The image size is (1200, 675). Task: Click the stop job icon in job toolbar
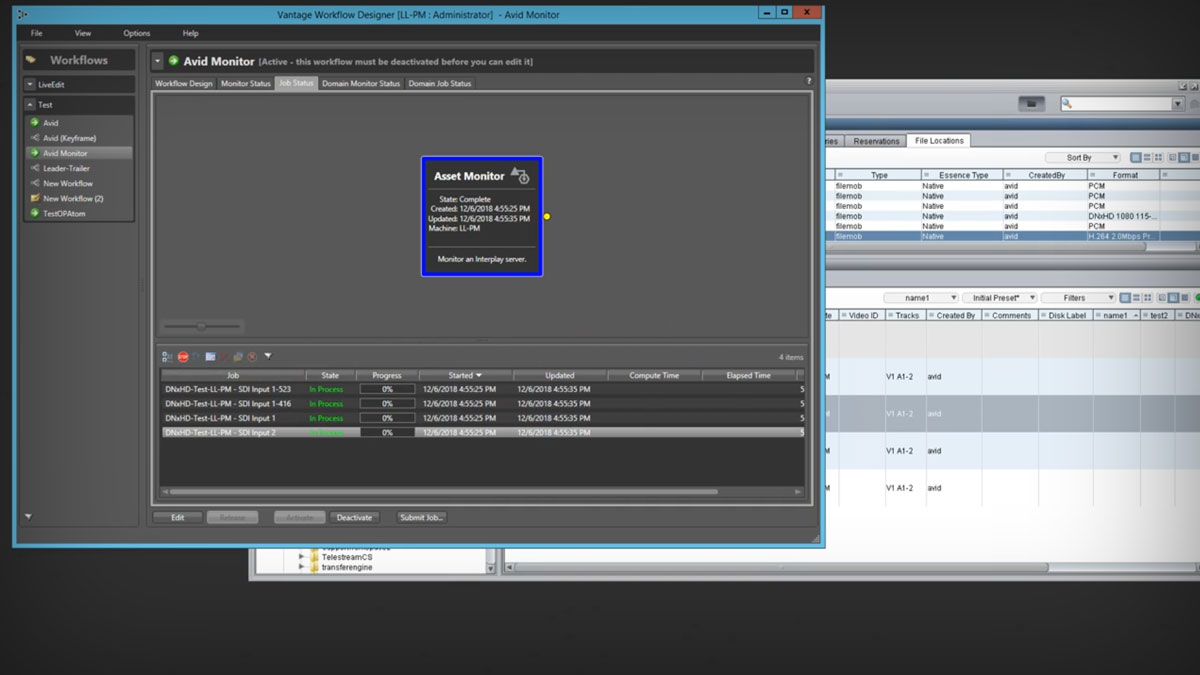pyautogui.click(x=183, y=356)
